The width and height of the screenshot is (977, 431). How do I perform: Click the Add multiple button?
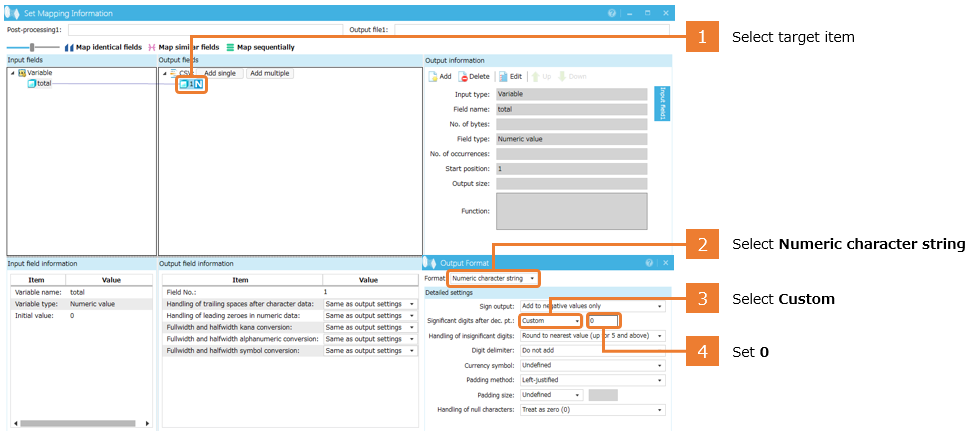click(x=270, y=73)
